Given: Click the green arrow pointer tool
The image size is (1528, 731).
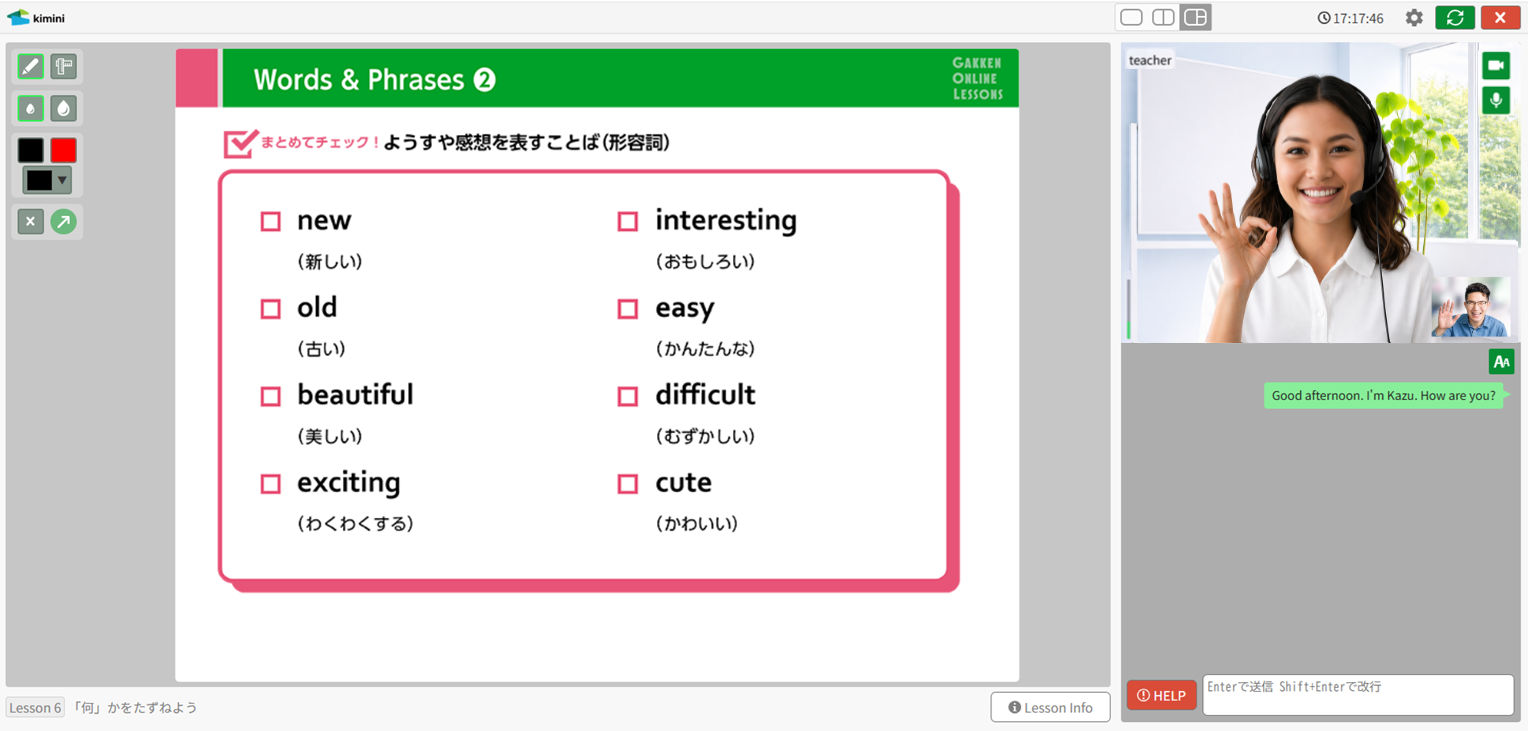Looking at the screenshot, I should (64, 222).
